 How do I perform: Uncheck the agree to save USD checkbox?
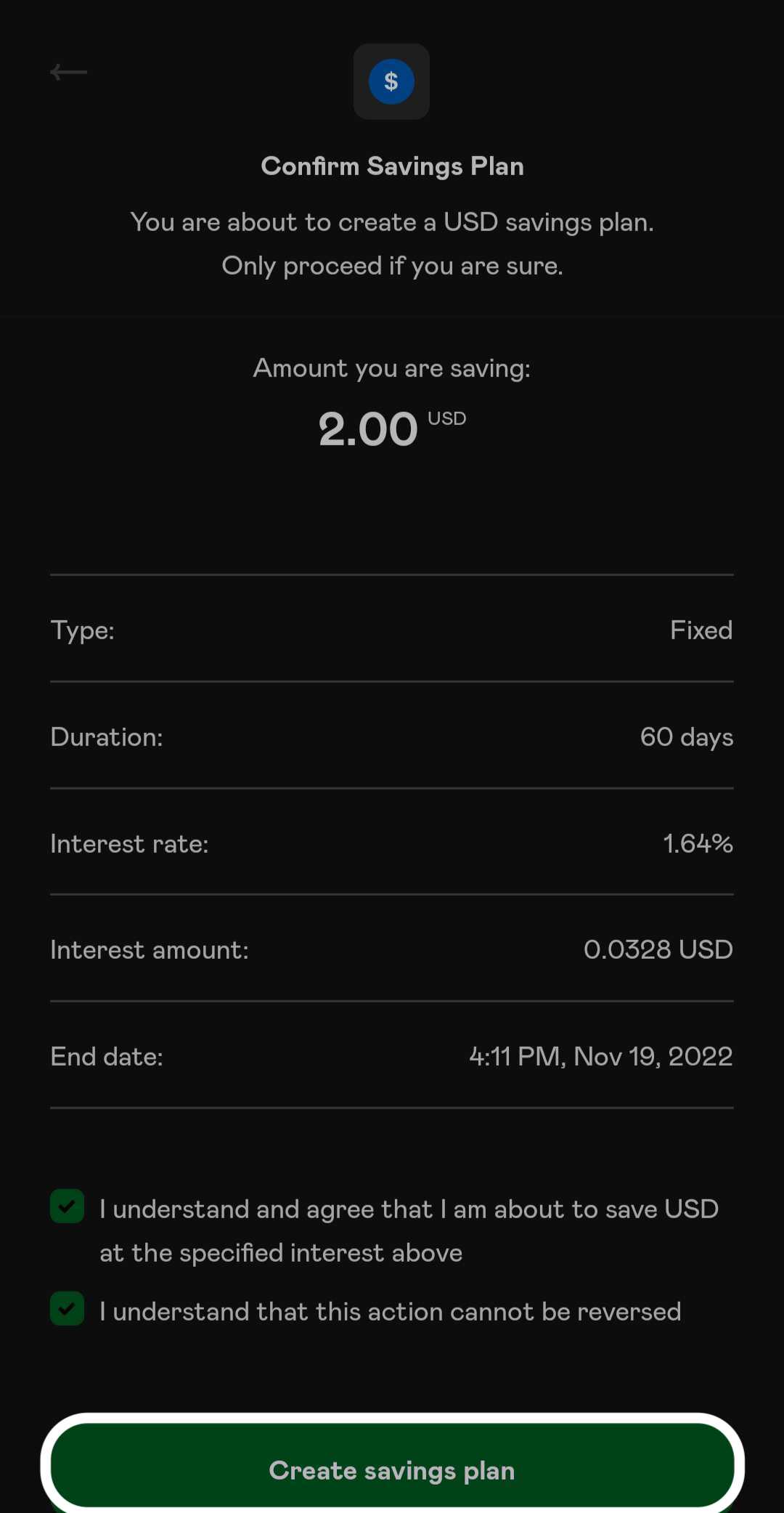68,1206
